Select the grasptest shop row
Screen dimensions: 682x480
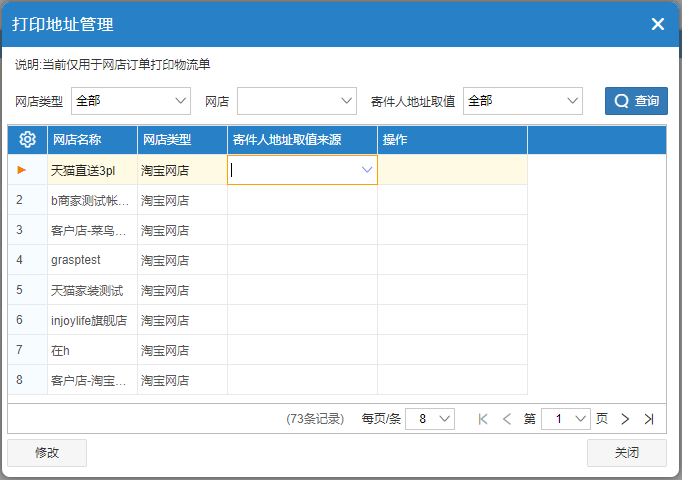267,260
